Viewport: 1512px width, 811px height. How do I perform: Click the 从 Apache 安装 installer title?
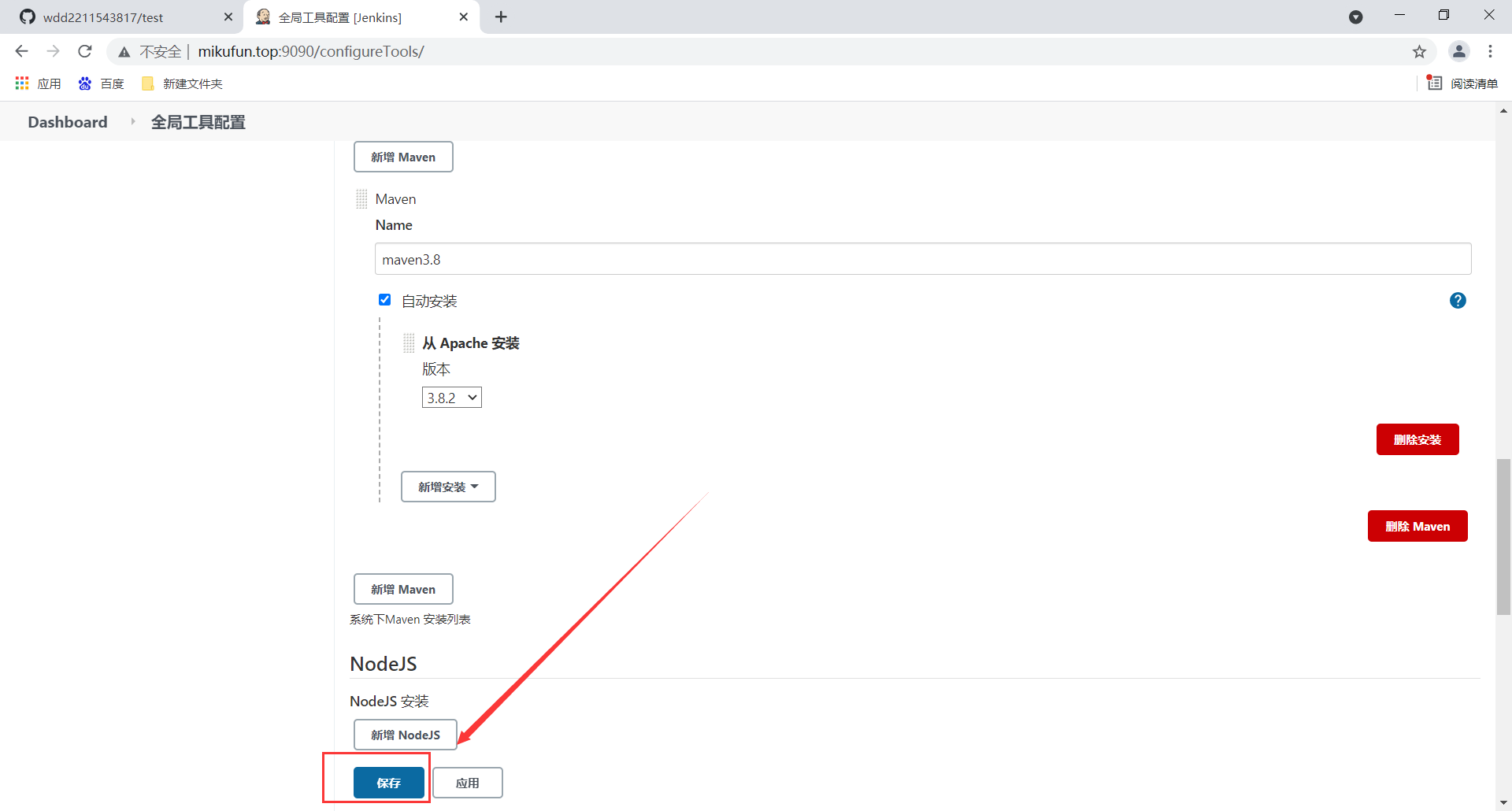tap(471, 343)
